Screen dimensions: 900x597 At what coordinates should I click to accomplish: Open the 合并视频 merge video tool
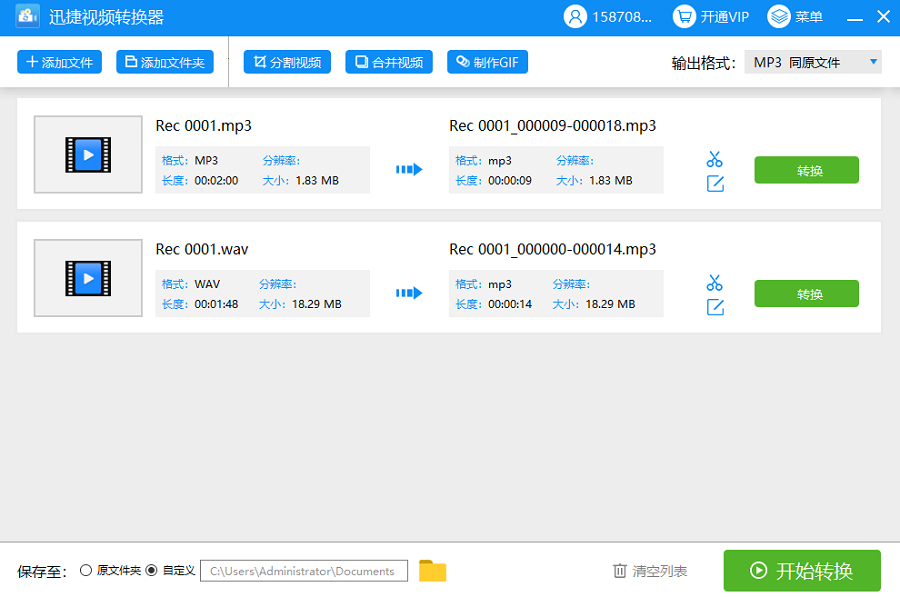point(389,62)
